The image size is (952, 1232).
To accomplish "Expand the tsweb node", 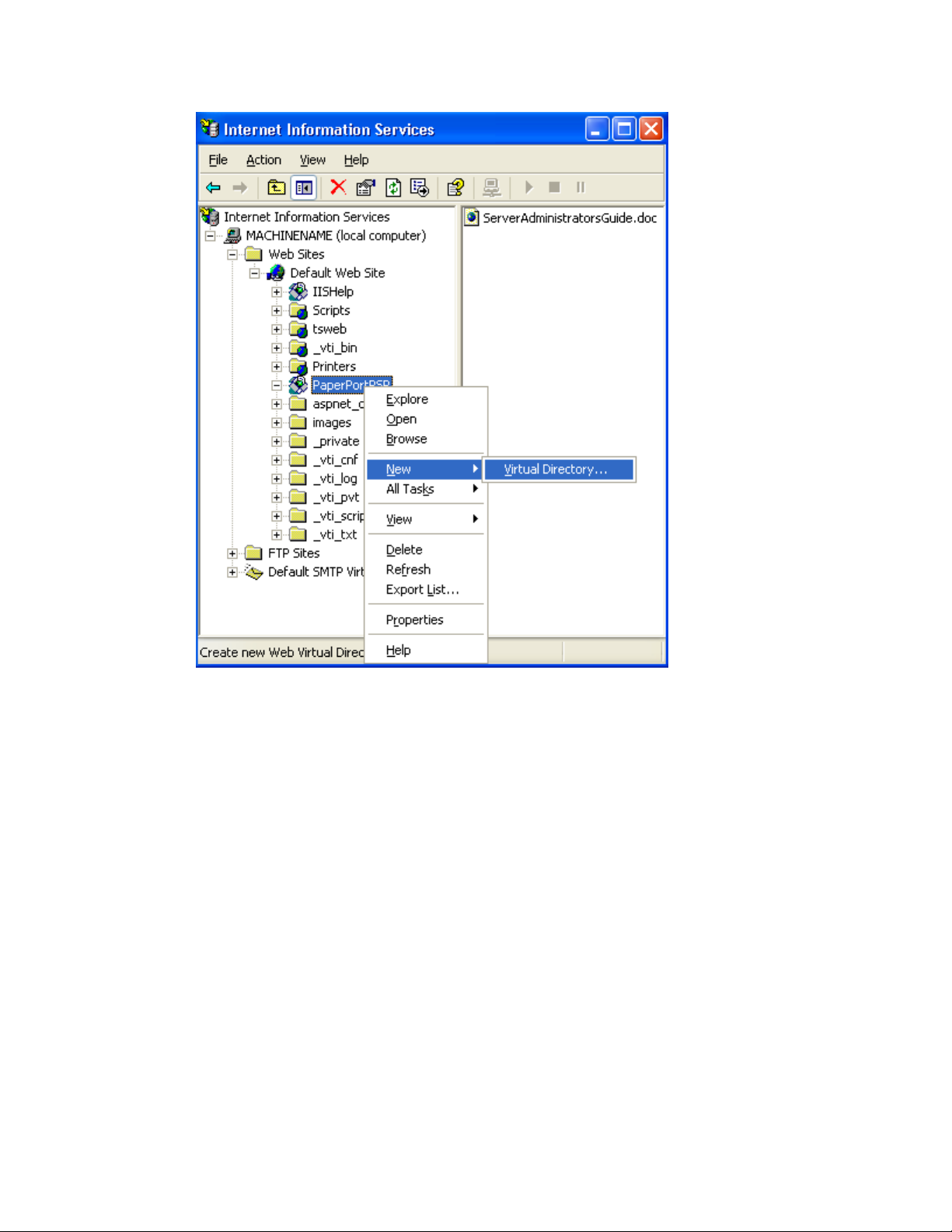I will [277, 329].
